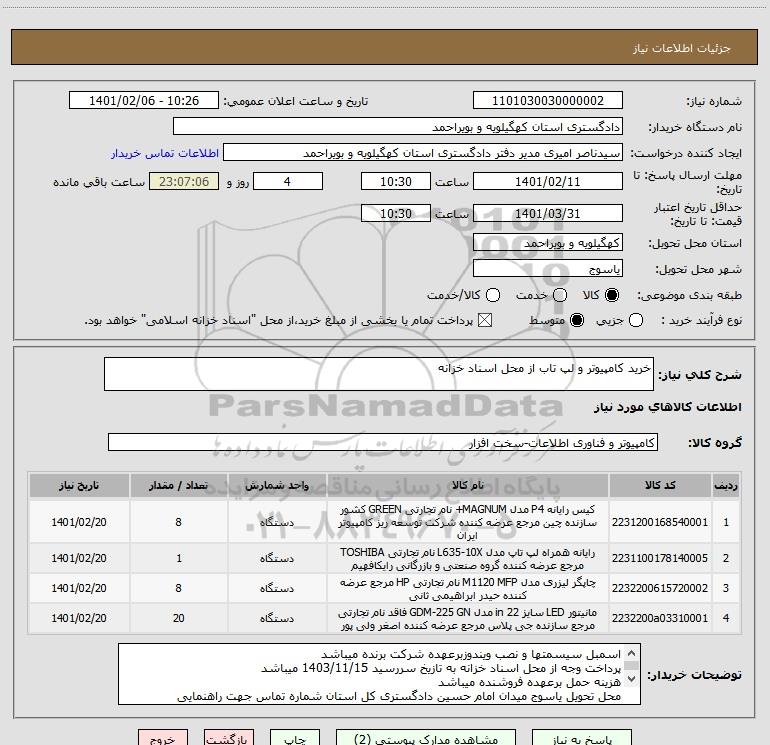Click buyer organization name field
This screenshot has height=745, width=770.
click(398, 126)
